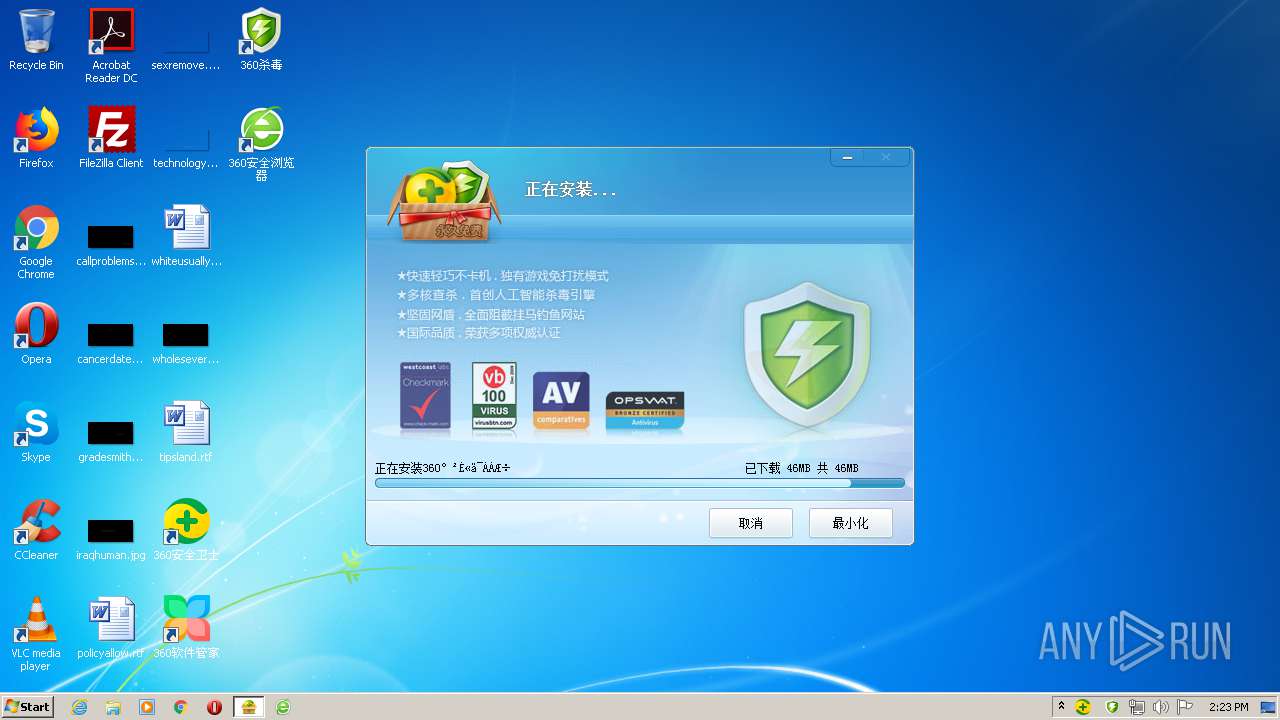The image size is (1280, 720).
Task: Open the network tray icon
Action: 1137,707
